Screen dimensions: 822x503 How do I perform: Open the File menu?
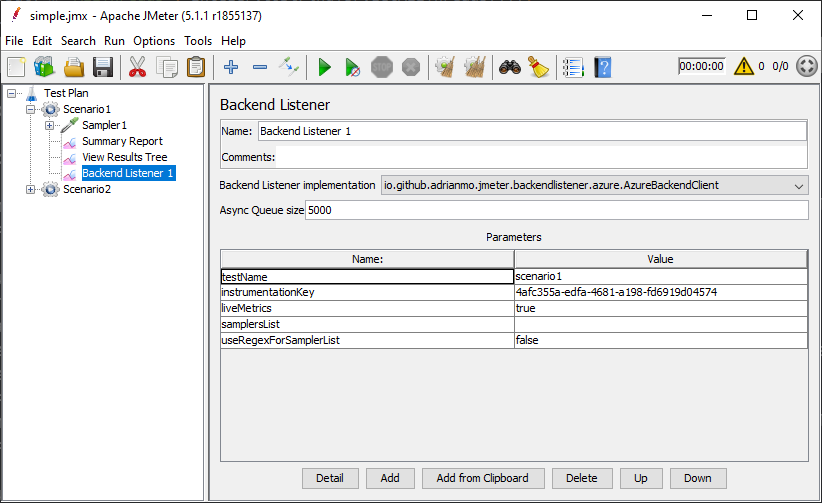pos(14,41)
